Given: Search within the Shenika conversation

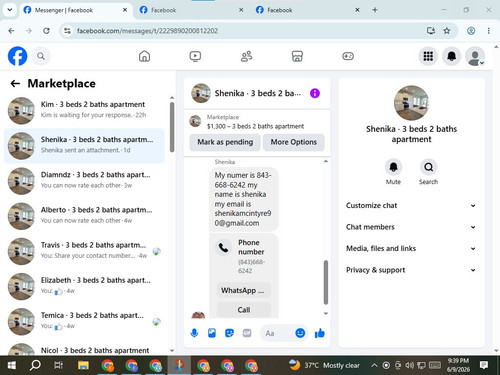Looking at the screenshot, I should [428, 167].
